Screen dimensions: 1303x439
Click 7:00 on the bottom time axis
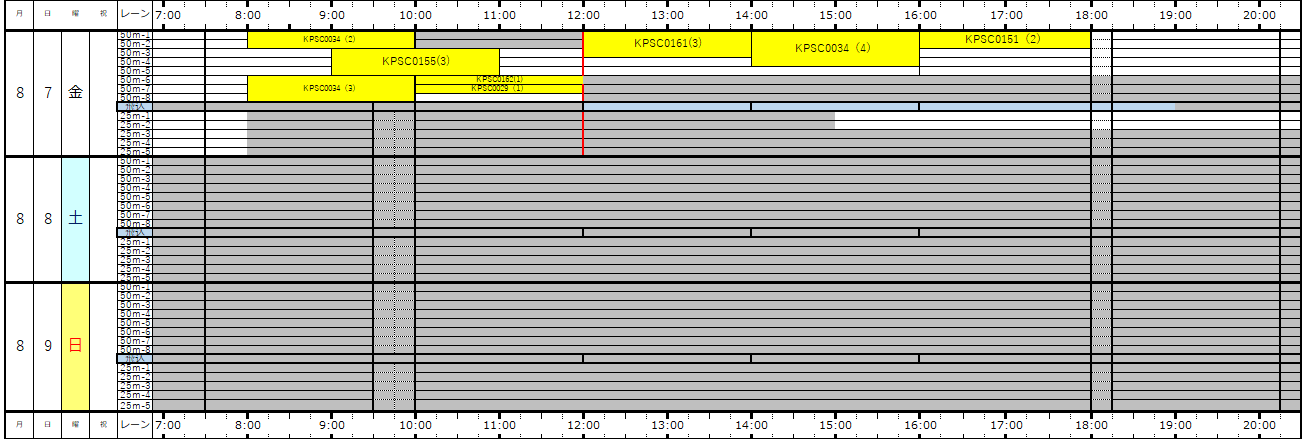click(x=169, y=425)
